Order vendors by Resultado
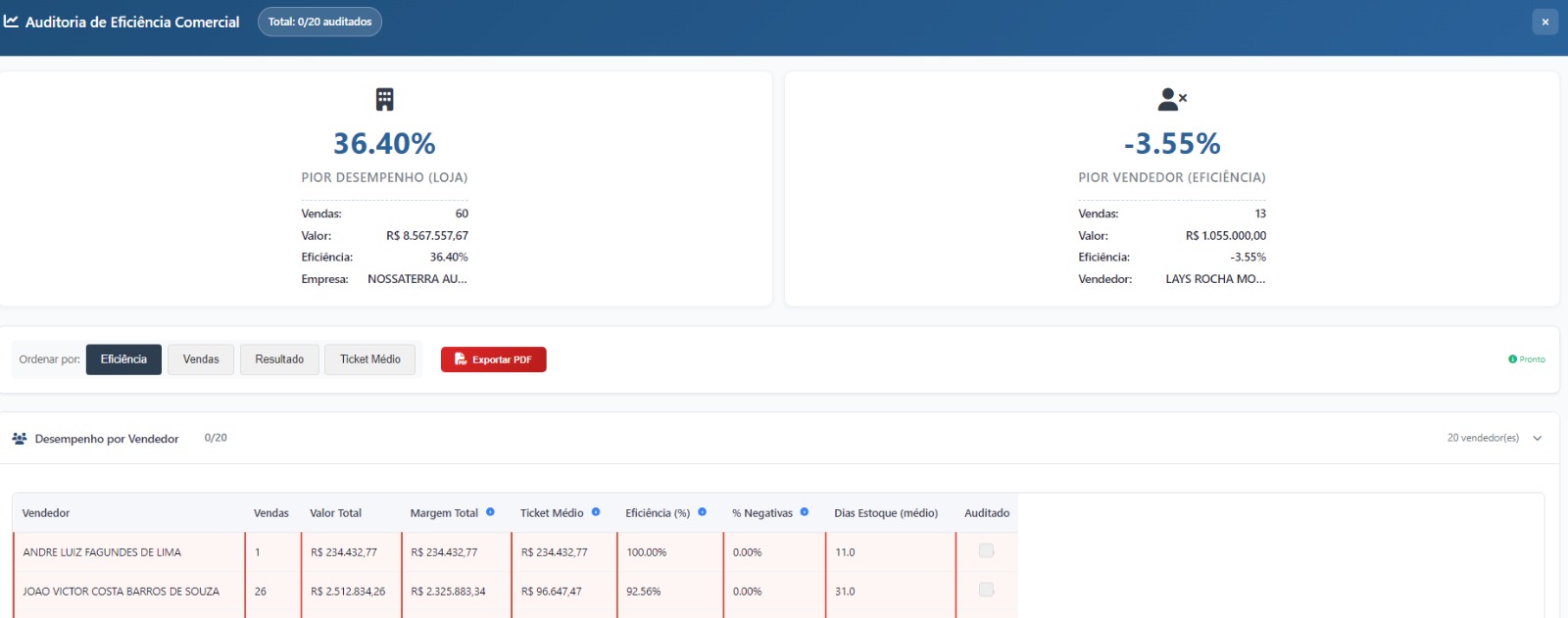This screenshot has height=618, width=1568. 279,359
